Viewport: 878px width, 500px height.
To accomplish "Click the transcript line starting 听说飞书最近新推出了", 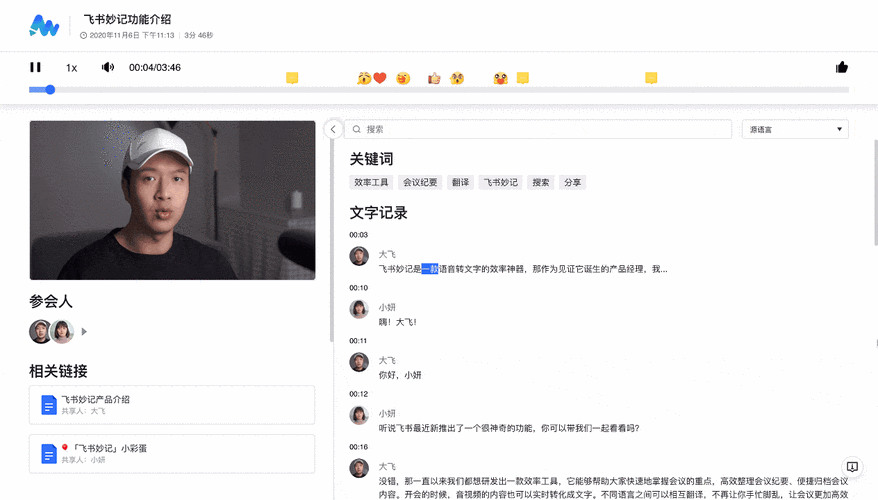I will (509, 428).
